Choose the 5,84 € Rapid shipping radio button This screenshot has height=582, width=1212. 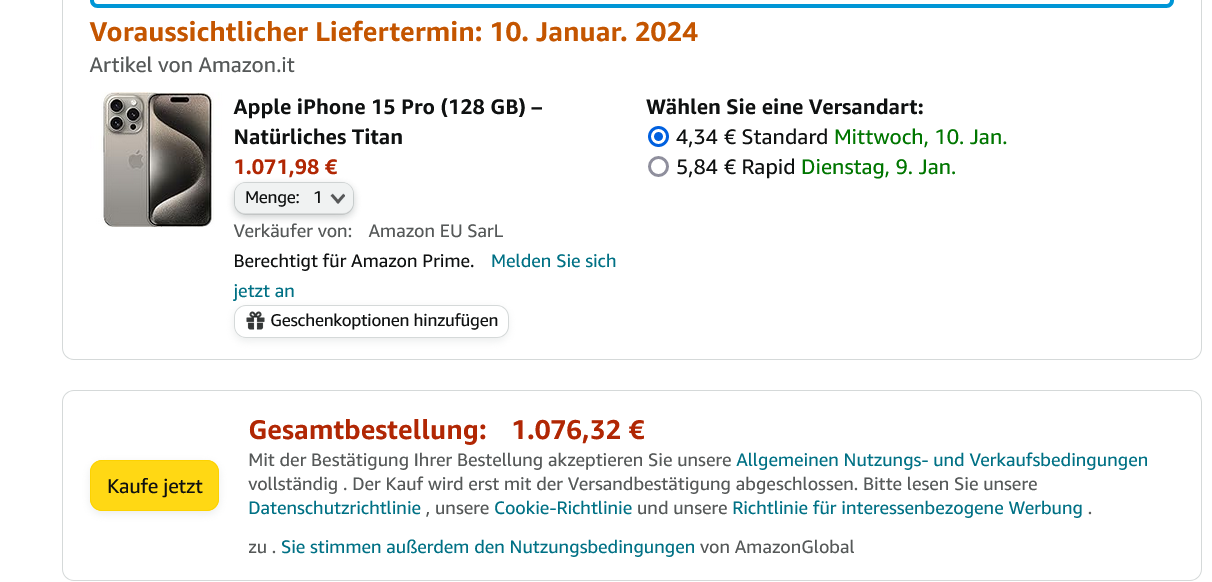(658, 167)
